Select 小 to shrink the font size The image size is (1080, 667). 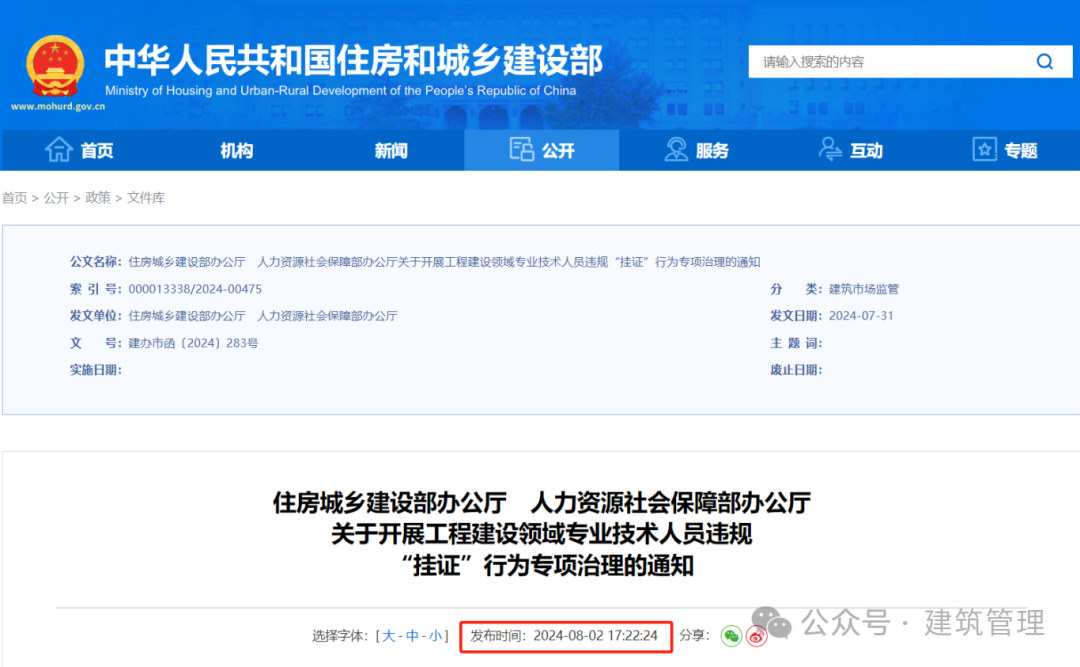434,635
